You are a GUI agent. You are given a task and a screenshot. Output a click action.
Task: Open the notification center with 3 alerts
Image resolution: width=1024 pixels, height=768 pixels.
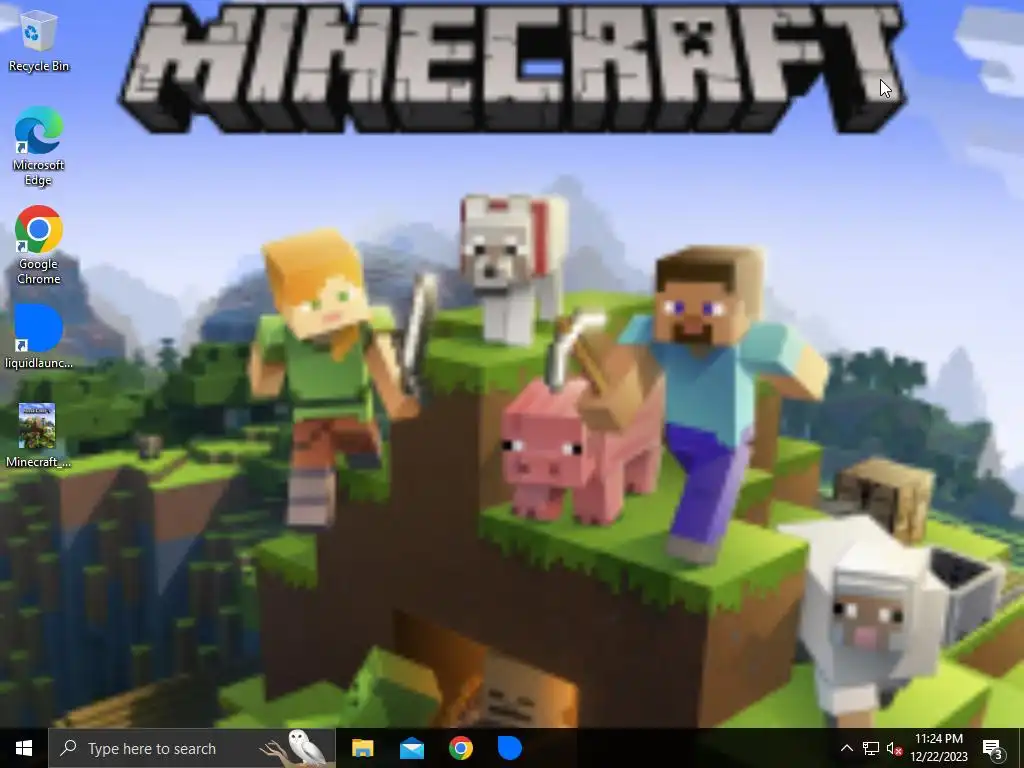click(x=993, y=748)
